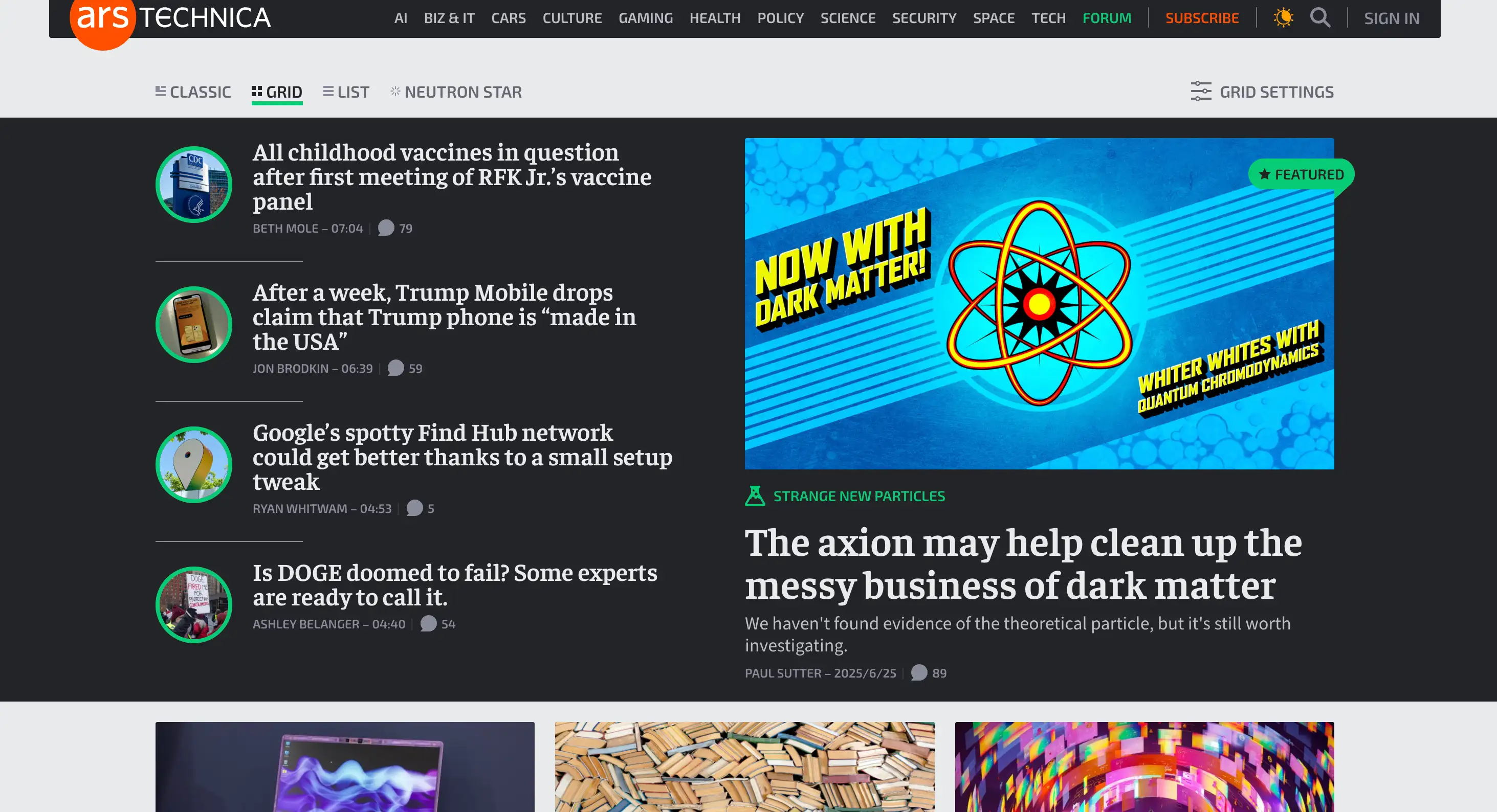The height and width of the screenshot is (812, 1497).
Task: Click the 89 comments count
Action: click(940, 673)
